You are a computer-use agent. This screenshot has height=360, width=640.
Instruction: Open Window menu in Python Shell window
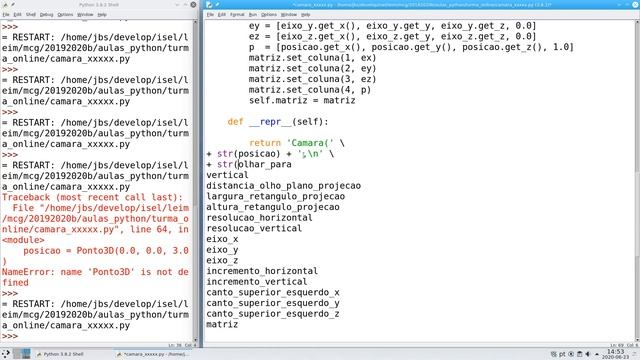pos(85,15)
